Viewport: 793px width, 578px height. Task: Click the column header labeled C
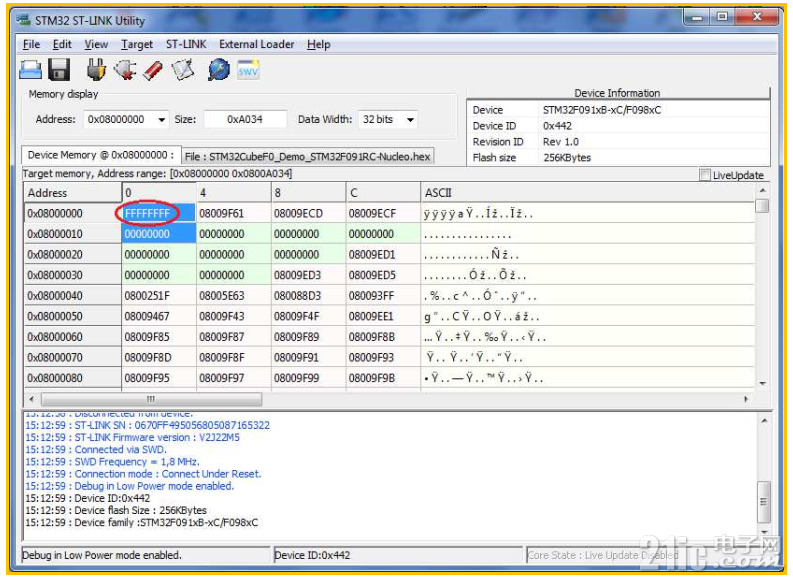(383, 193)
